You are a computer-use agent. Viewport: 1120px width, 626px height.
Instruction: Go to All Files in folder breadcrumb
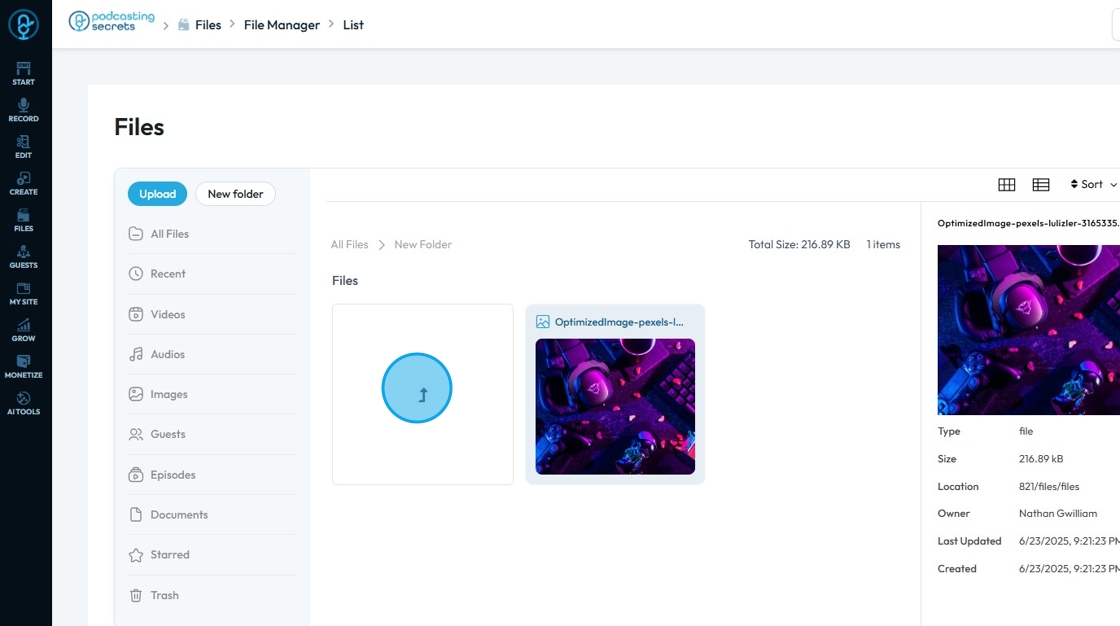click(x=349, y=244)
